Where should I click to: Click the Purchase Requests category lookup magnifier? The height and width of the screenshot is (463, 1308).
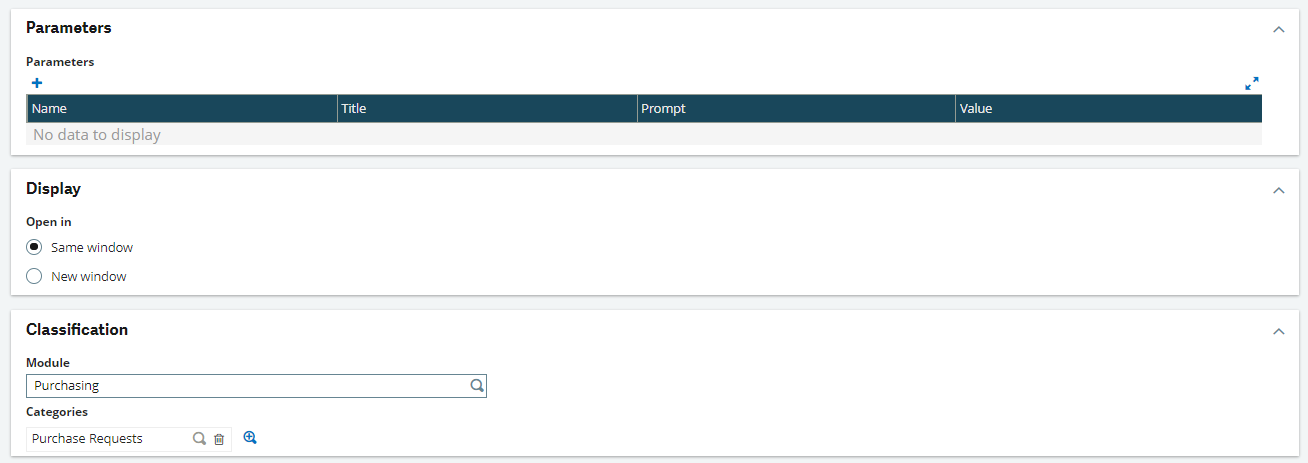[199, 439]
